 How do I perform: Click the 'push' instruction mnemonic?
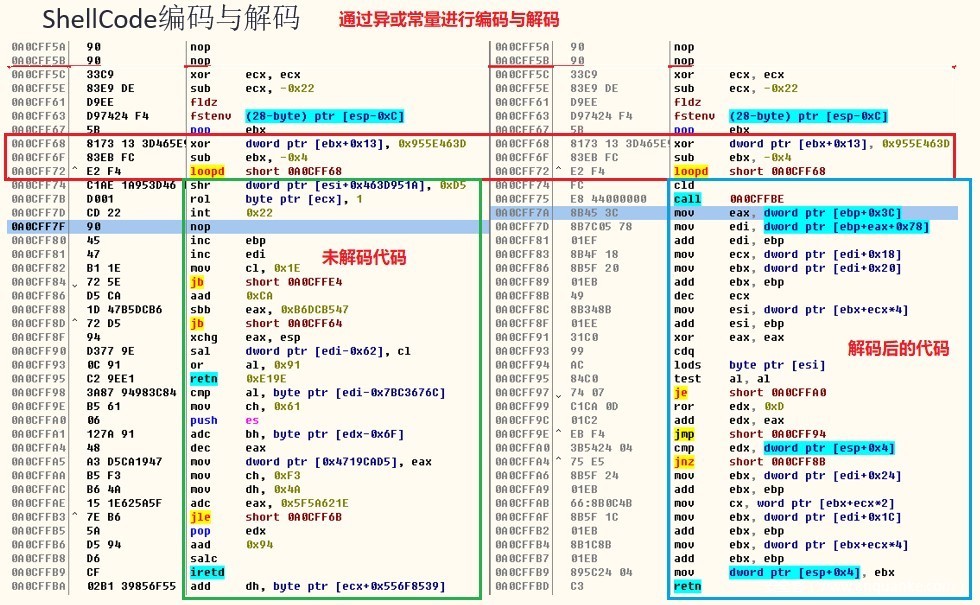(x=204, y=420)
